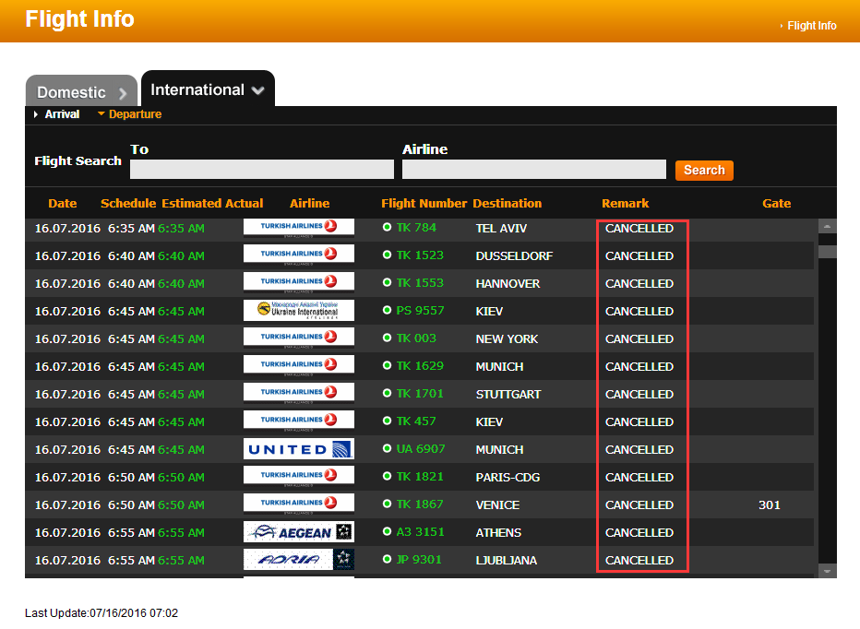Image resolution: width=860 pixels, height=629 pixels.
Task: Click Turkish Airlines logo for Venice flight
Action: click(x=298, y=504)
